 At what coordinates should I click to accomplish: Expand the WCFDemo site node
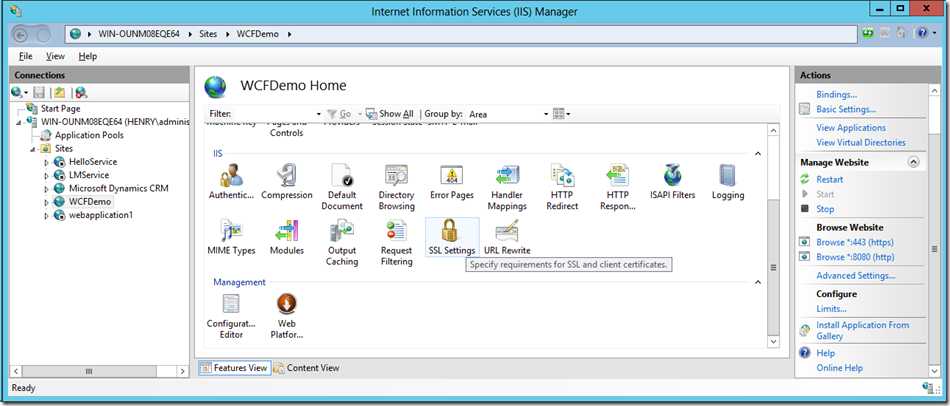click(47, 202)
